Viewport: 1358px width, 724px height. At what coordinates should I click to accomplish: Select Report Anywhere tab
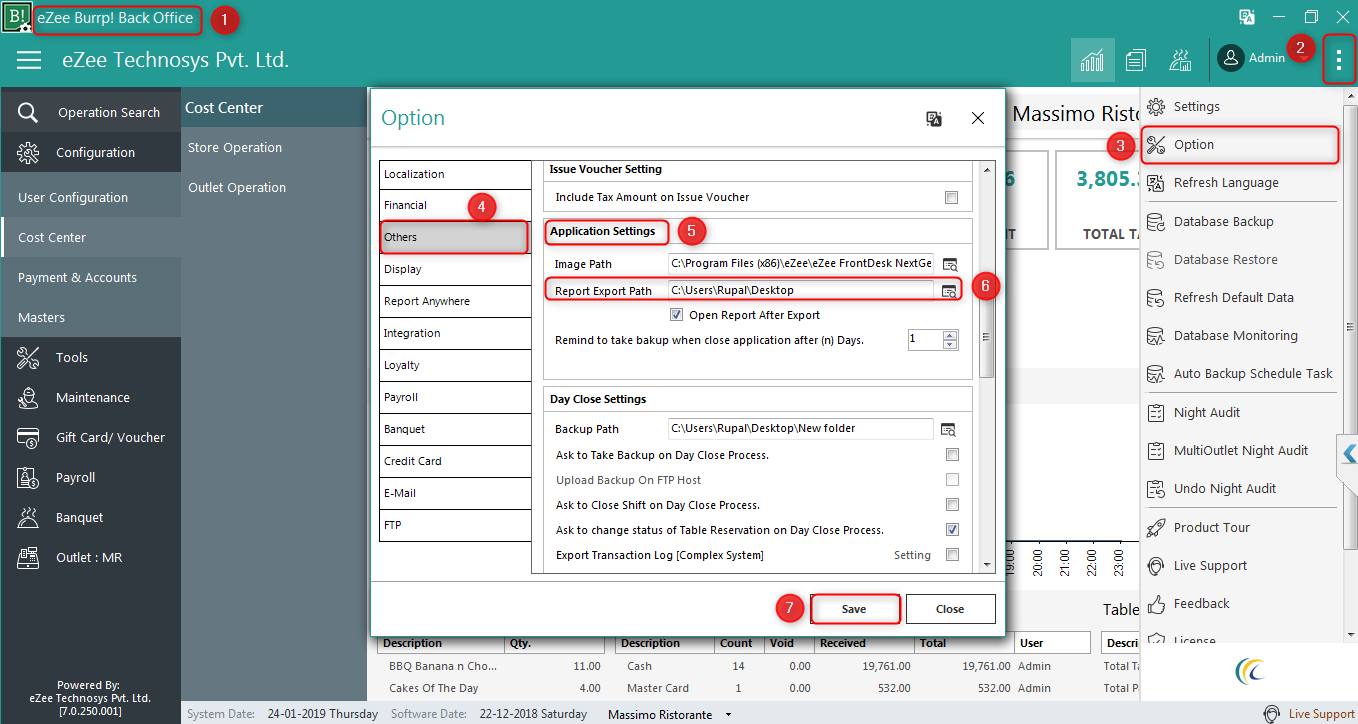coord(455,301)
